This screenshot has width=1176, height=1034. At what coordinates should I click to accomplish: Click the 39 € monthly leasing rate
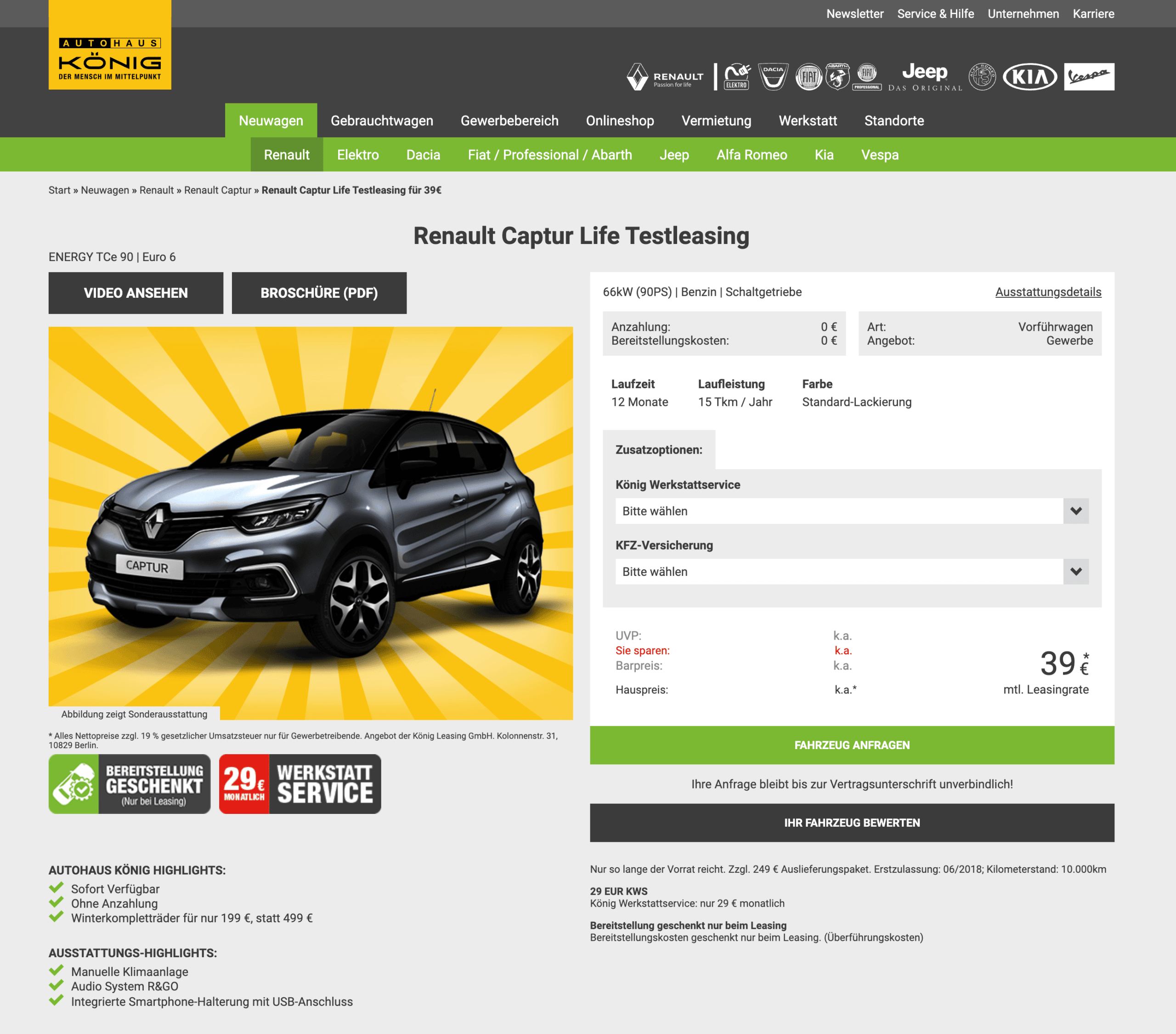pyautogui.click(x=1064, y=663)
